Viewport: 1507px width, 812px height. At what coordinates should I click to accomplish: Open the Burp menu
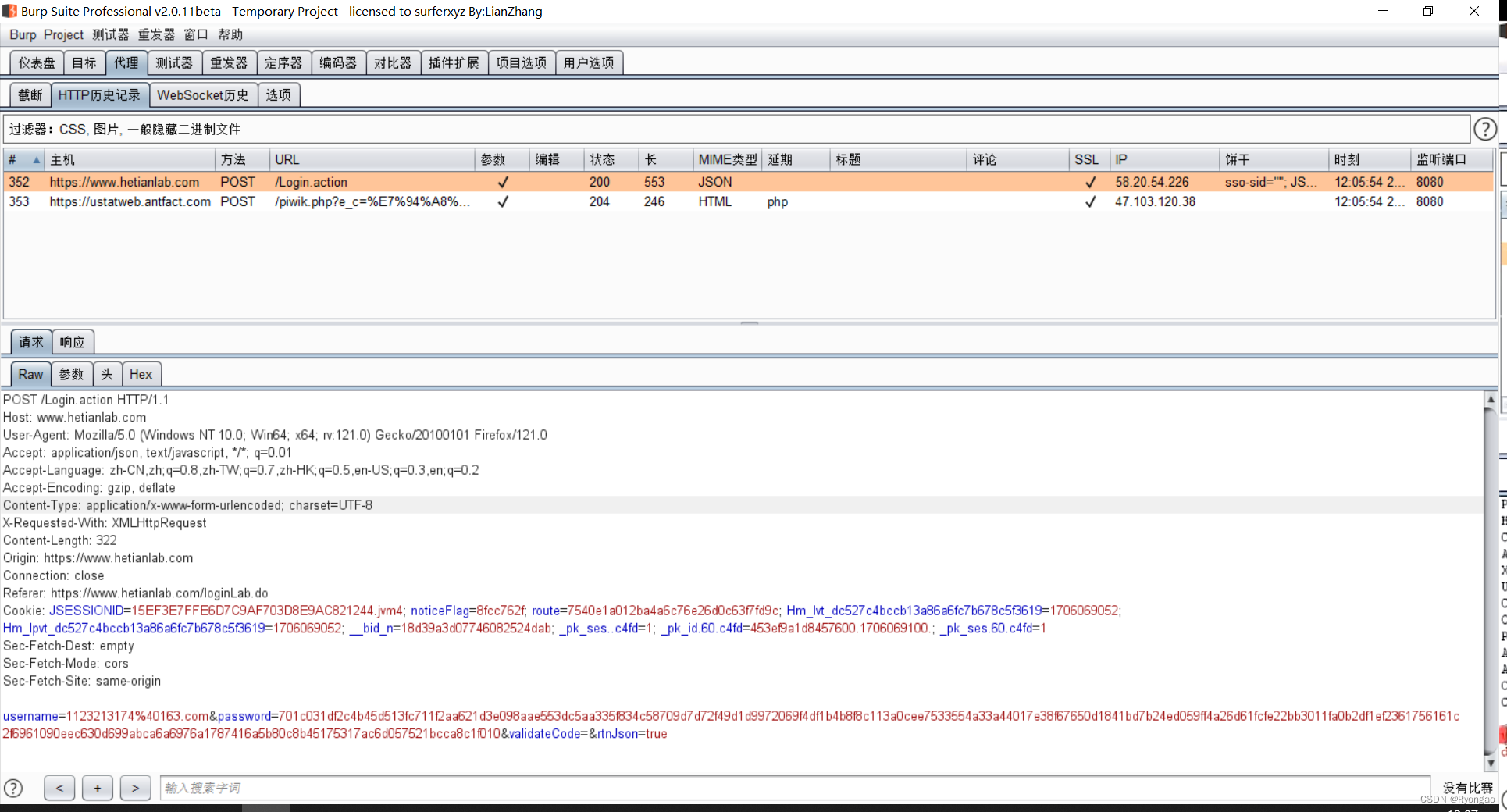[x=23, y=34]
